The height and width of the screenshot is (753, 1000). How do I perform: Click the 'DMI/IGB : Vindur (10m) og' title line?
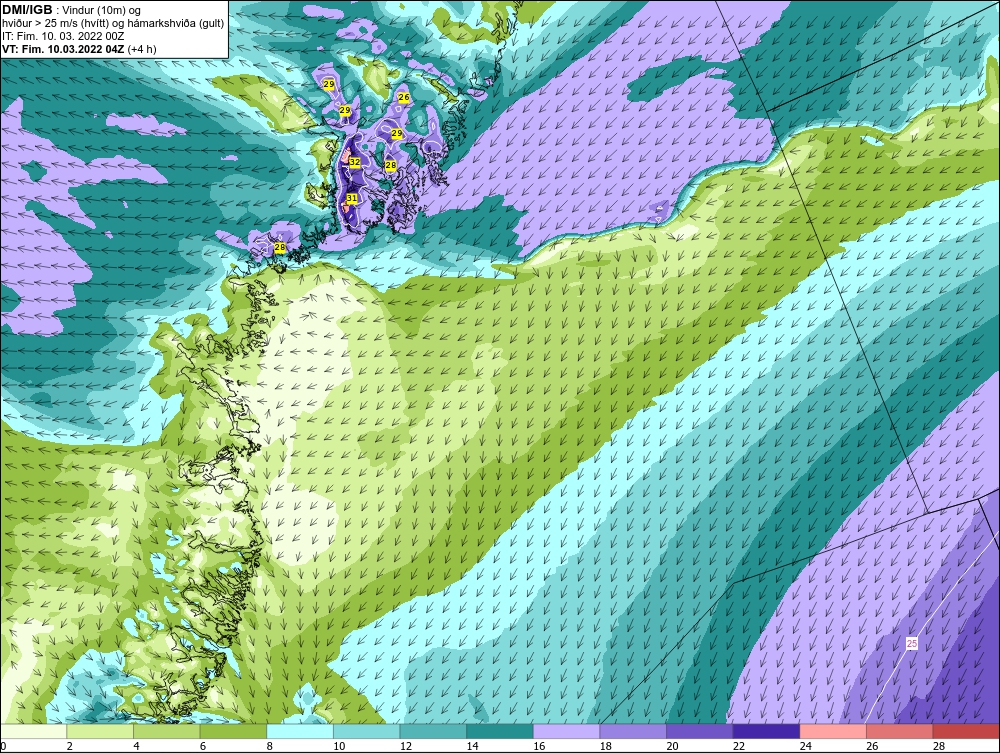click(x=71, y=10)
